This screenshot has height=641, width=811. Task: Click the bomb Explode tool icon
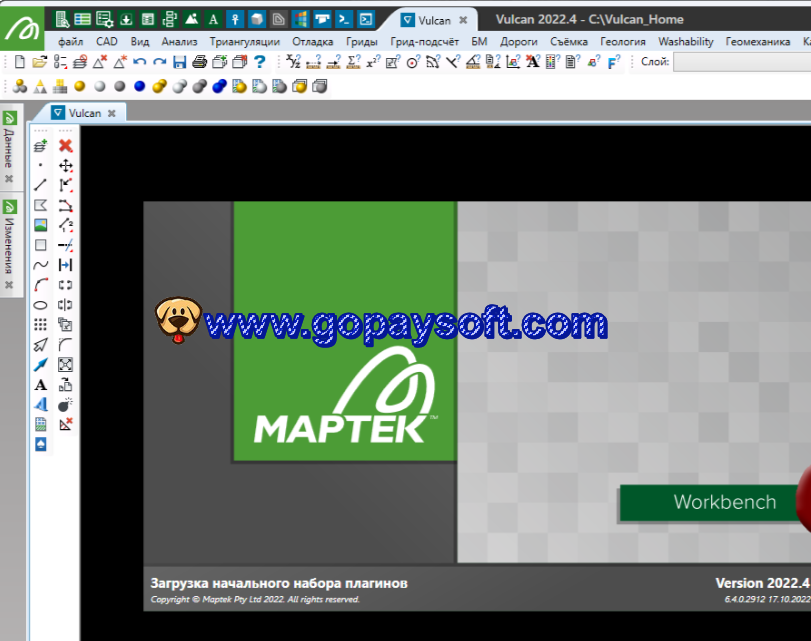65,405
